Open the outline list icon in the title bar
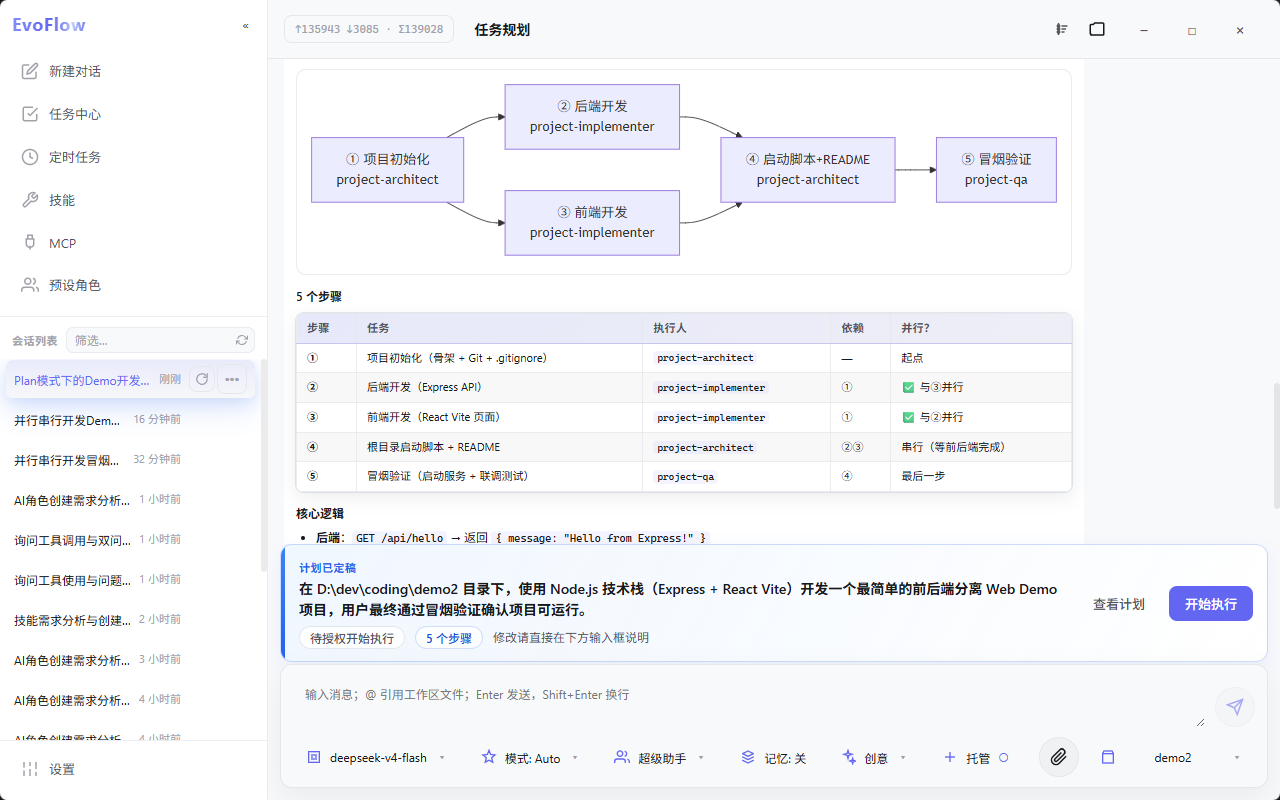 tap(1061, 29)
